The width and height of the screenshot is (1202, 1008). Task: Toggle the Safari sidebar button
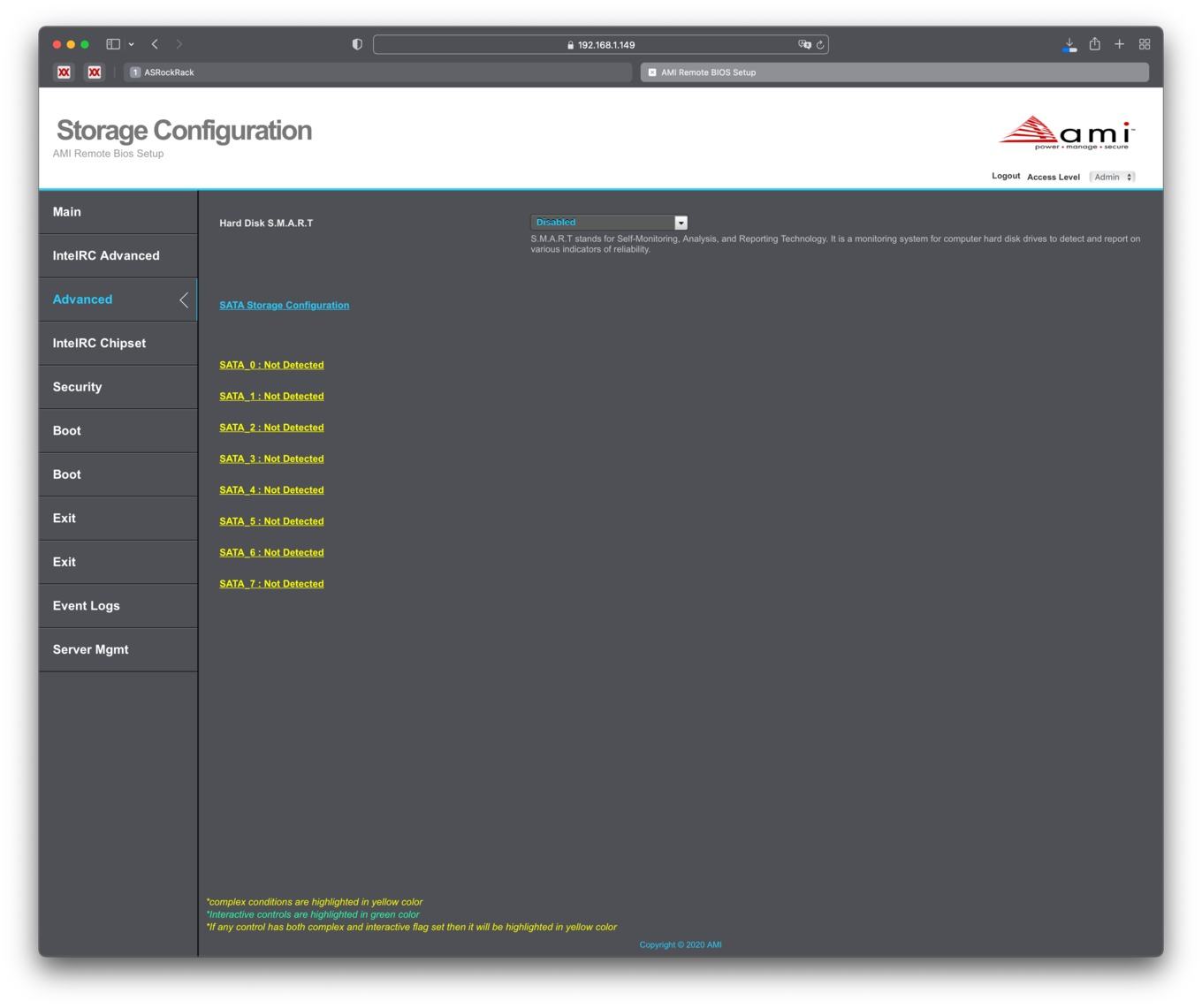tap(113, 44)
